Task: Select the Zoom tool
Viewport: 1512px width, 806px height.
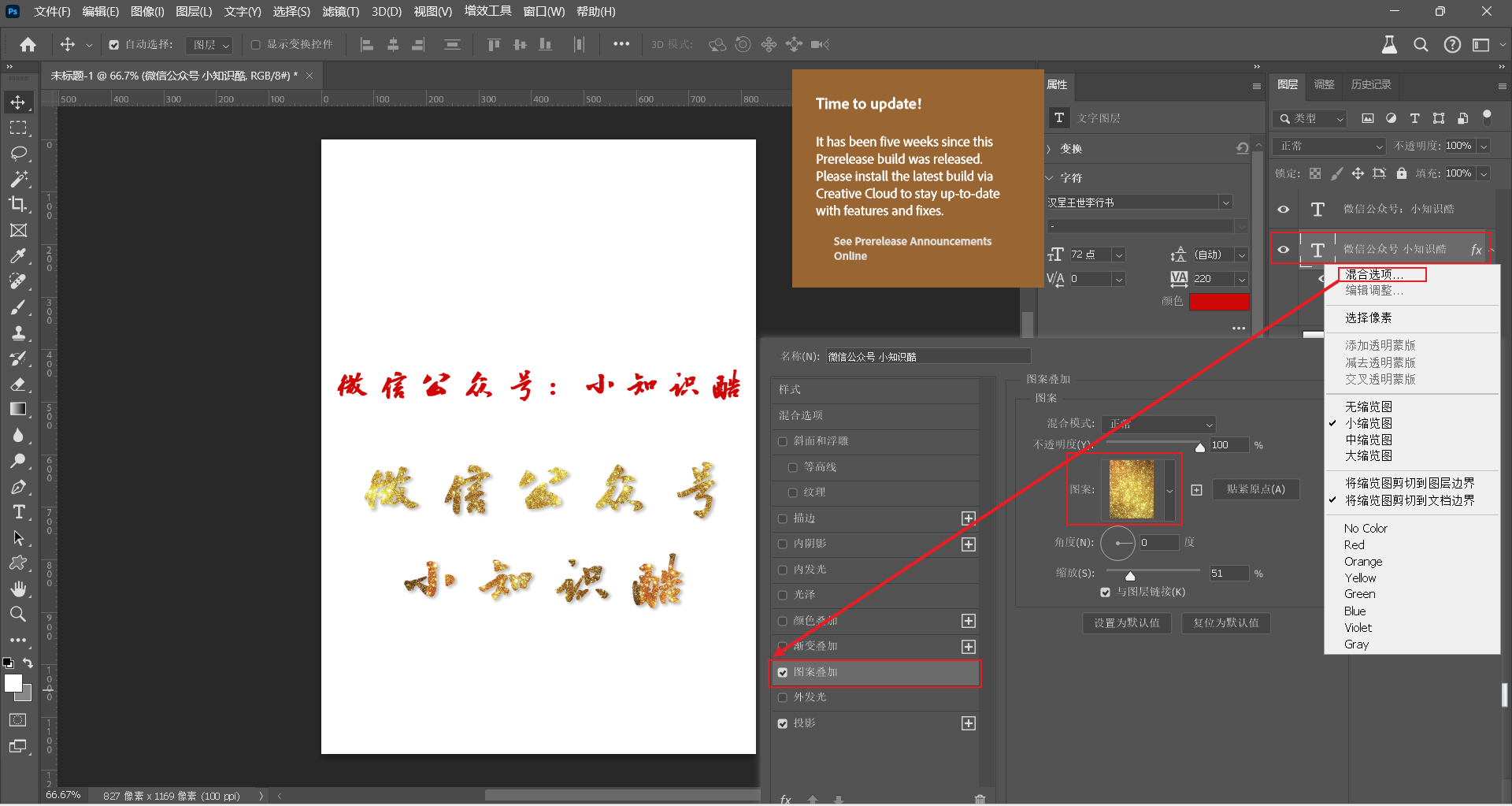Action: click(x=18, y=614)
